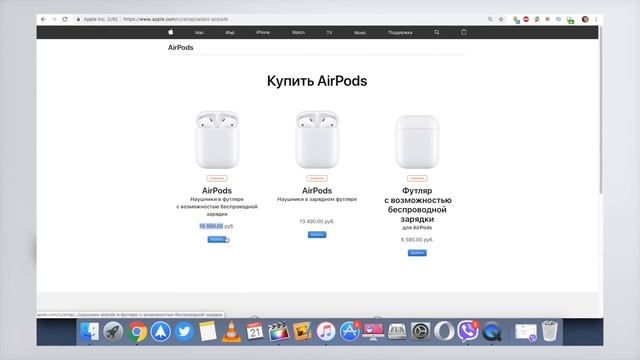This screenshot has width=640, height=360.
Task: Click Купить button under the wireless charging case
Action: pos(417,253)
